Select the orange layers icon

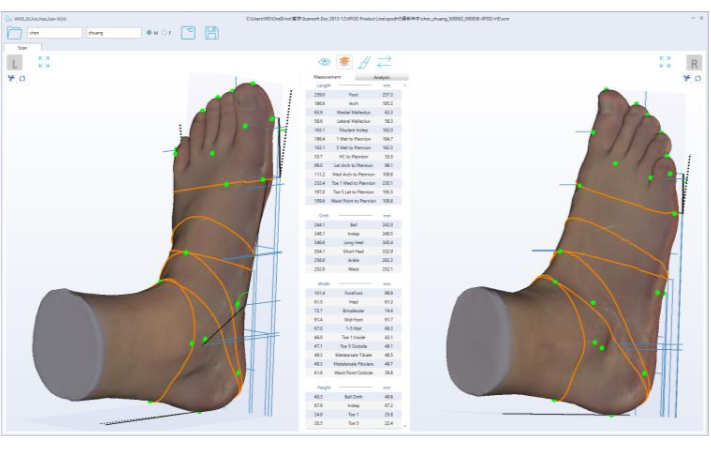[x=344, y=62]
